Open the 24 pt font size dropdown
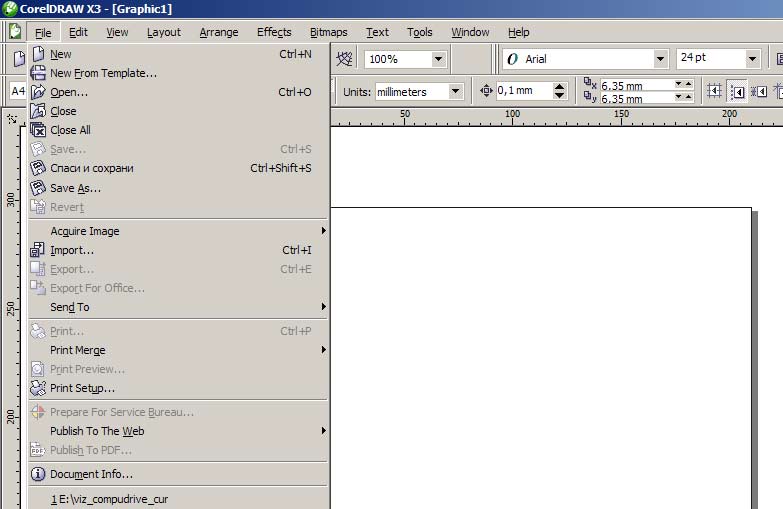This screenshot has height=509, width=783. click(x=753, y=59)
